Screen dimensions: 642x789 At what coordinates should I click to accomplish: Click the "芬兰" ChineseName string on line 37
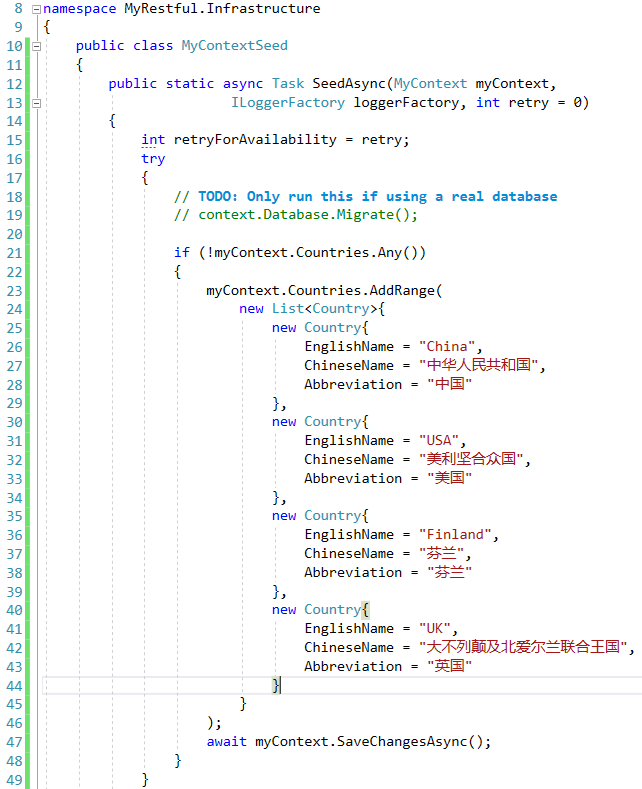click(441, 554)
